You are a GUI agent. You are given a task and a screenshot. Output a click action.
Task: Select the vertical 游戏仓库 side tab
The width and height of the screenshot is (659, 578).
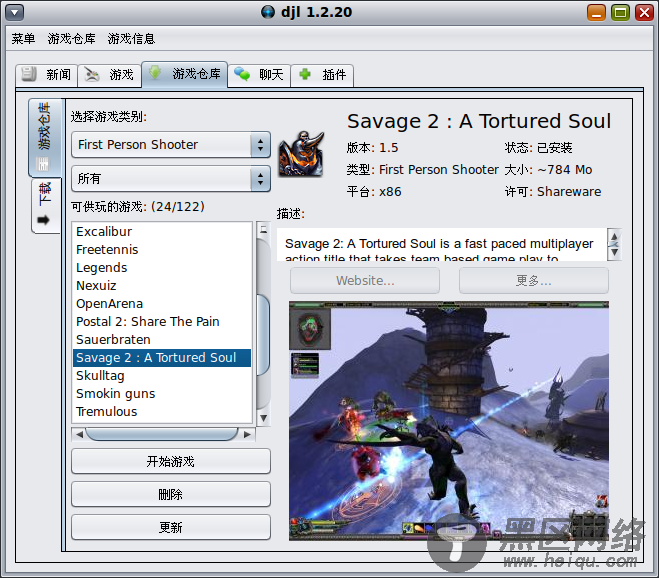click(x=45, y=137)
